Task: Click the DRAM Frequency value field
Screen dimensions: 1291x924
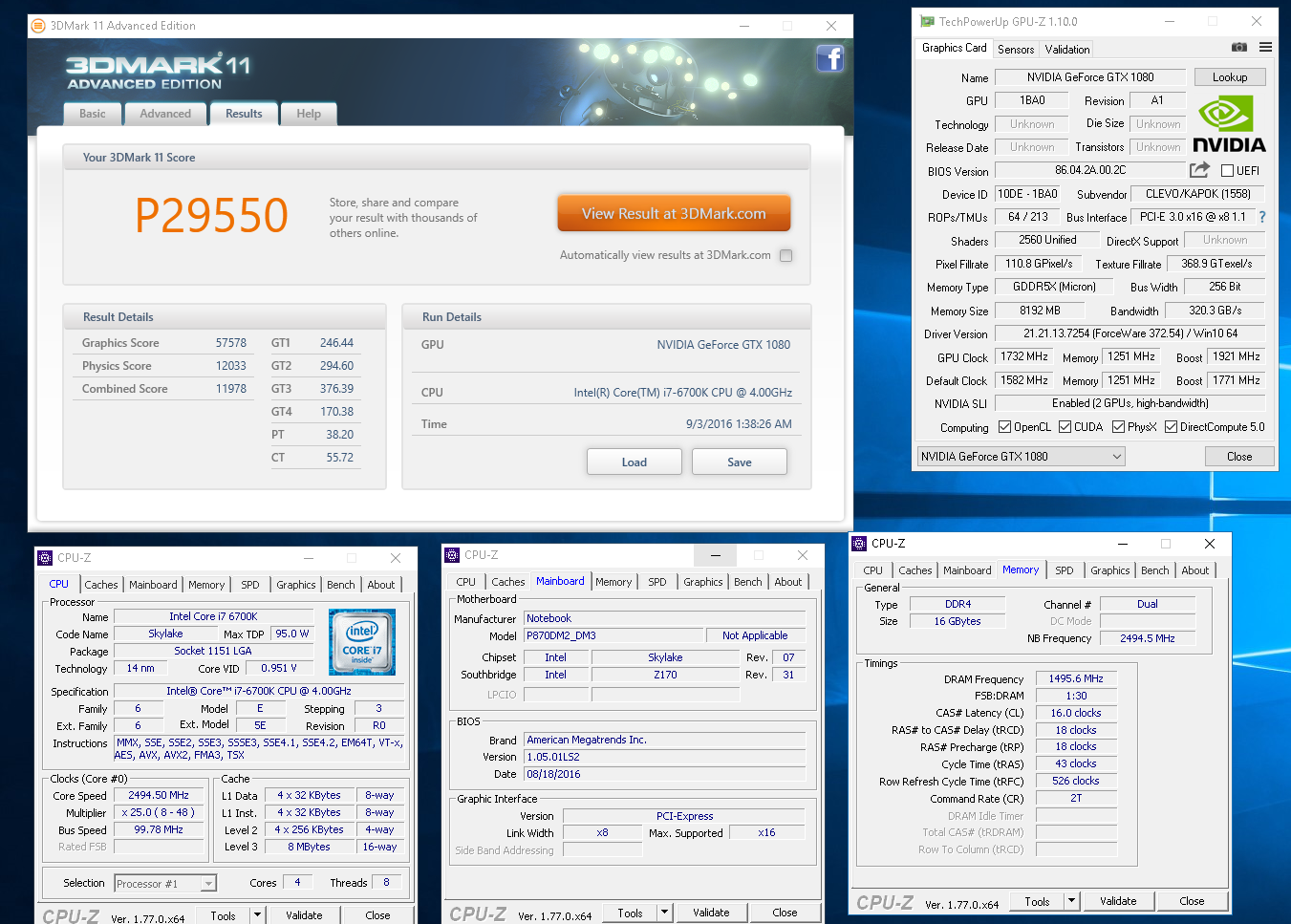Action: click(1076, 678)
